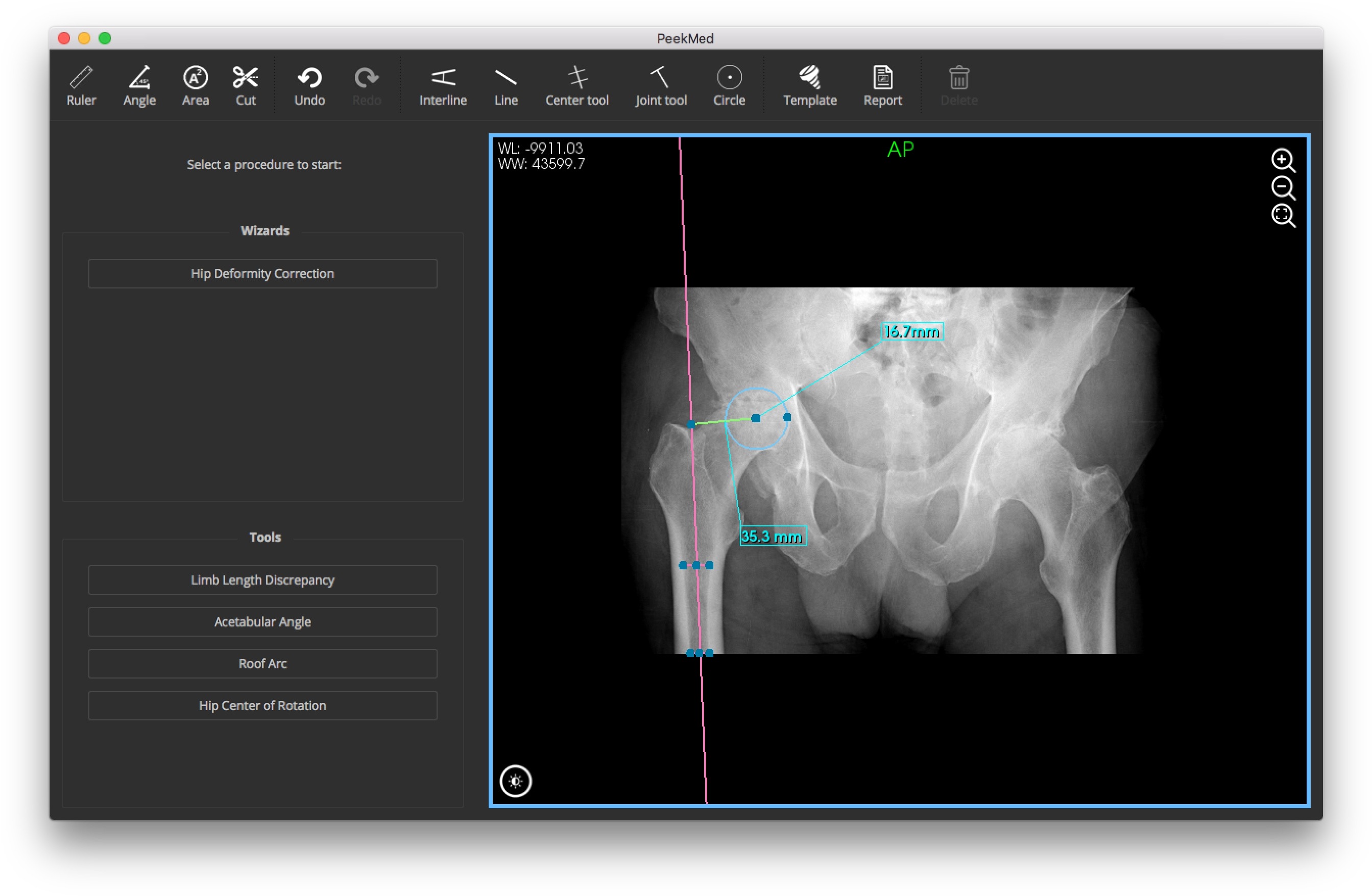Viewport: 1372px width, 896px height.
Task: Start Hip Deformity Correction wizard
Action: pos(262,273)
